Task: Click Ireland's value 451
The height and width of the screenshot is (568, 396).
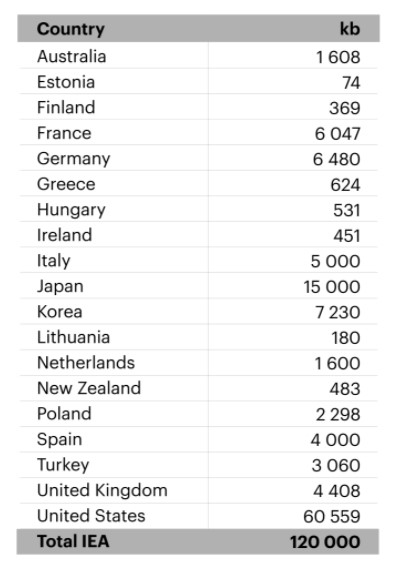Action: (347, 236)
